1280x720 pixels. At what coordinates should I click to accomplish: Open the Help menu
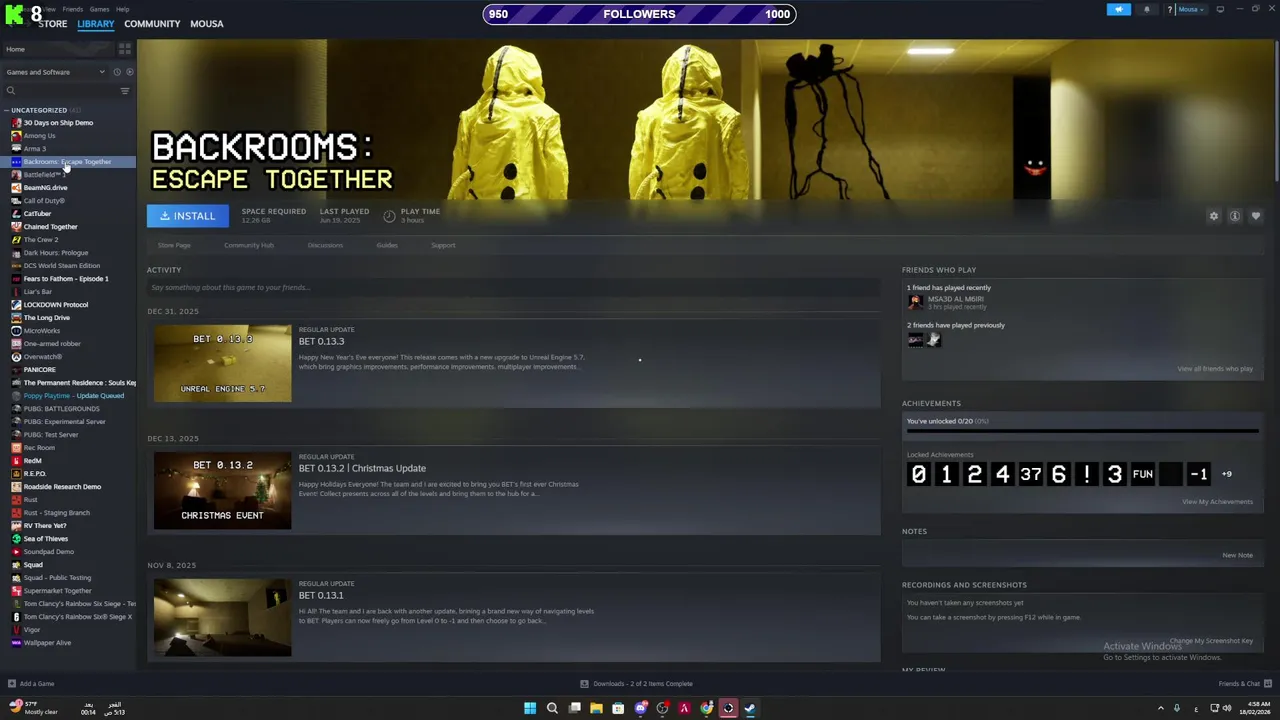coord(122,9)
